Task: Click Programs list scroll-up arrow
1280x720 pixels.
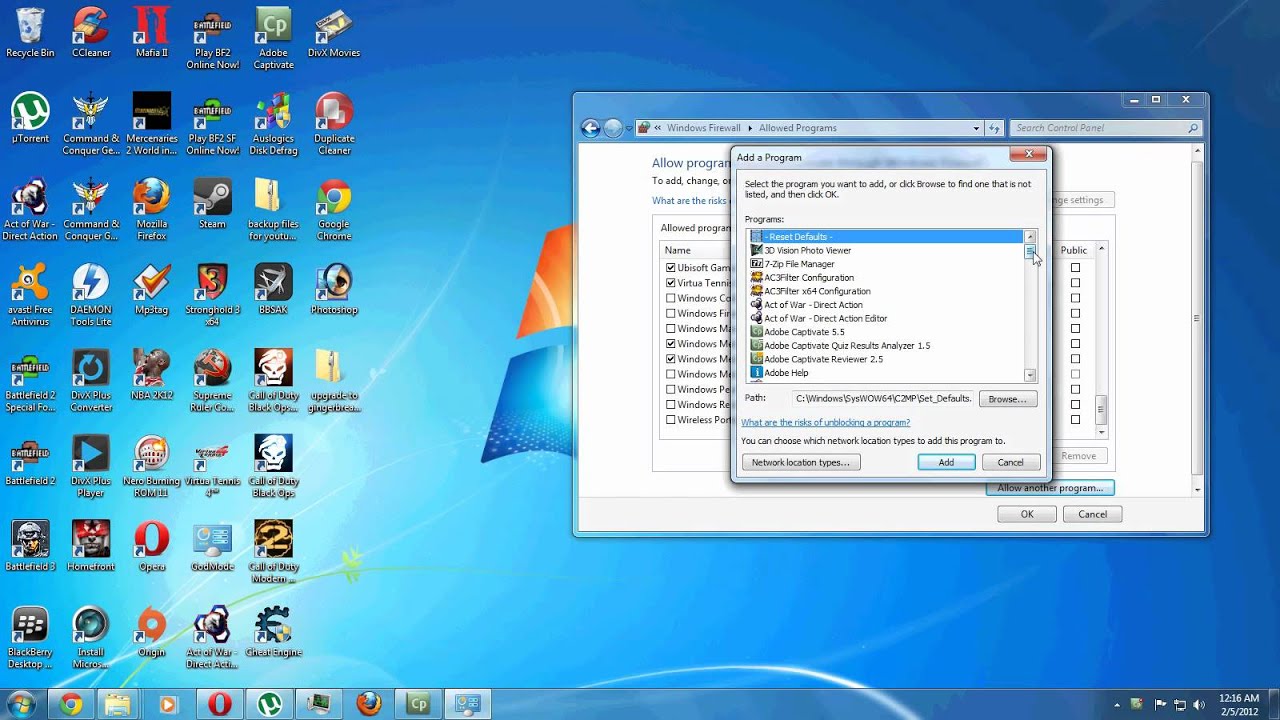Action: 1030,236
